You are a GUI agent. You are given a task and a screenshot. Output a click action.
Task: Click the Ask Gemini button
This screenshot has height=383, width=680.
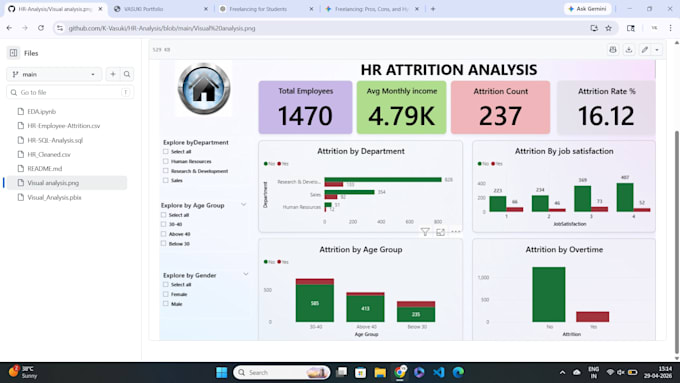587,9
